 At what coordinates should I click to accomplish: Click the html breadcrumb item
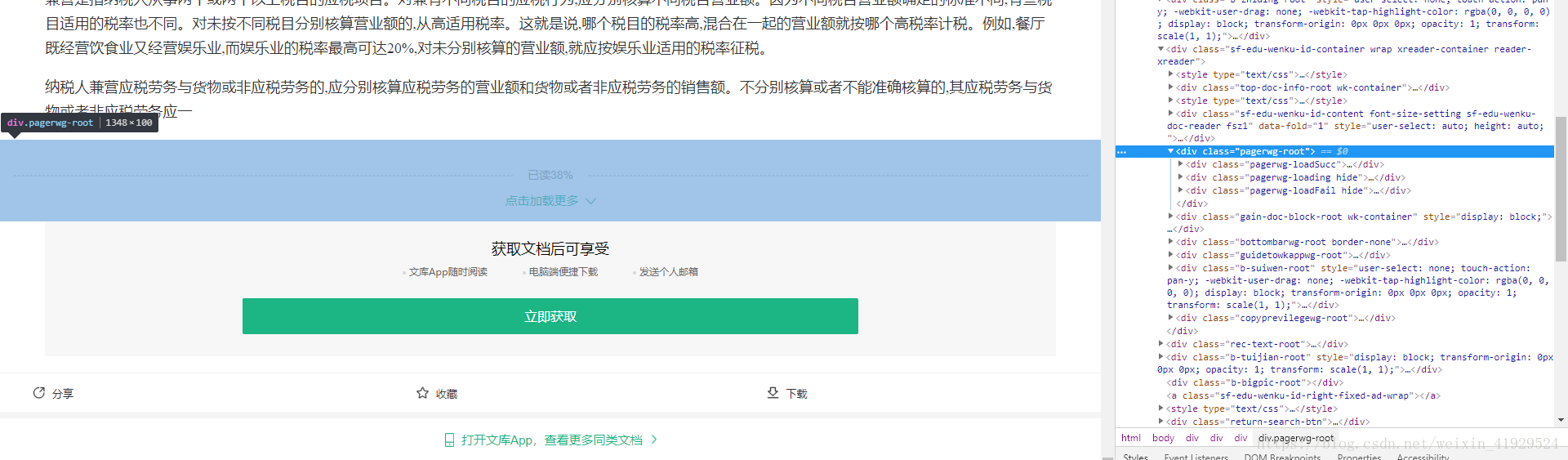pyautogui.click(x=1131, y=438)
